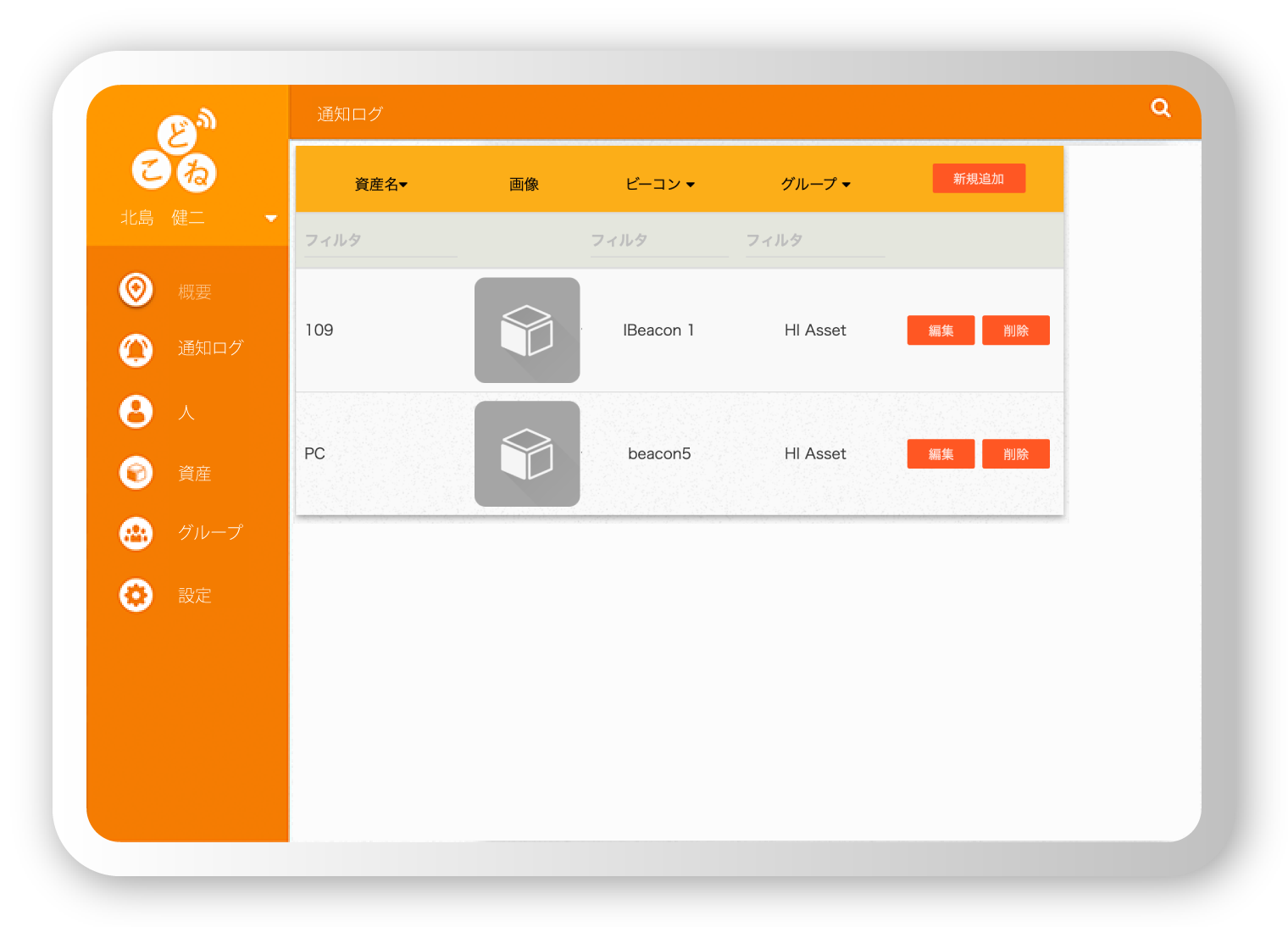The image size is (1288, 927).
Task: Expand the 北島 健二 user dropdown arrow
Action: (x=271, y=219)
